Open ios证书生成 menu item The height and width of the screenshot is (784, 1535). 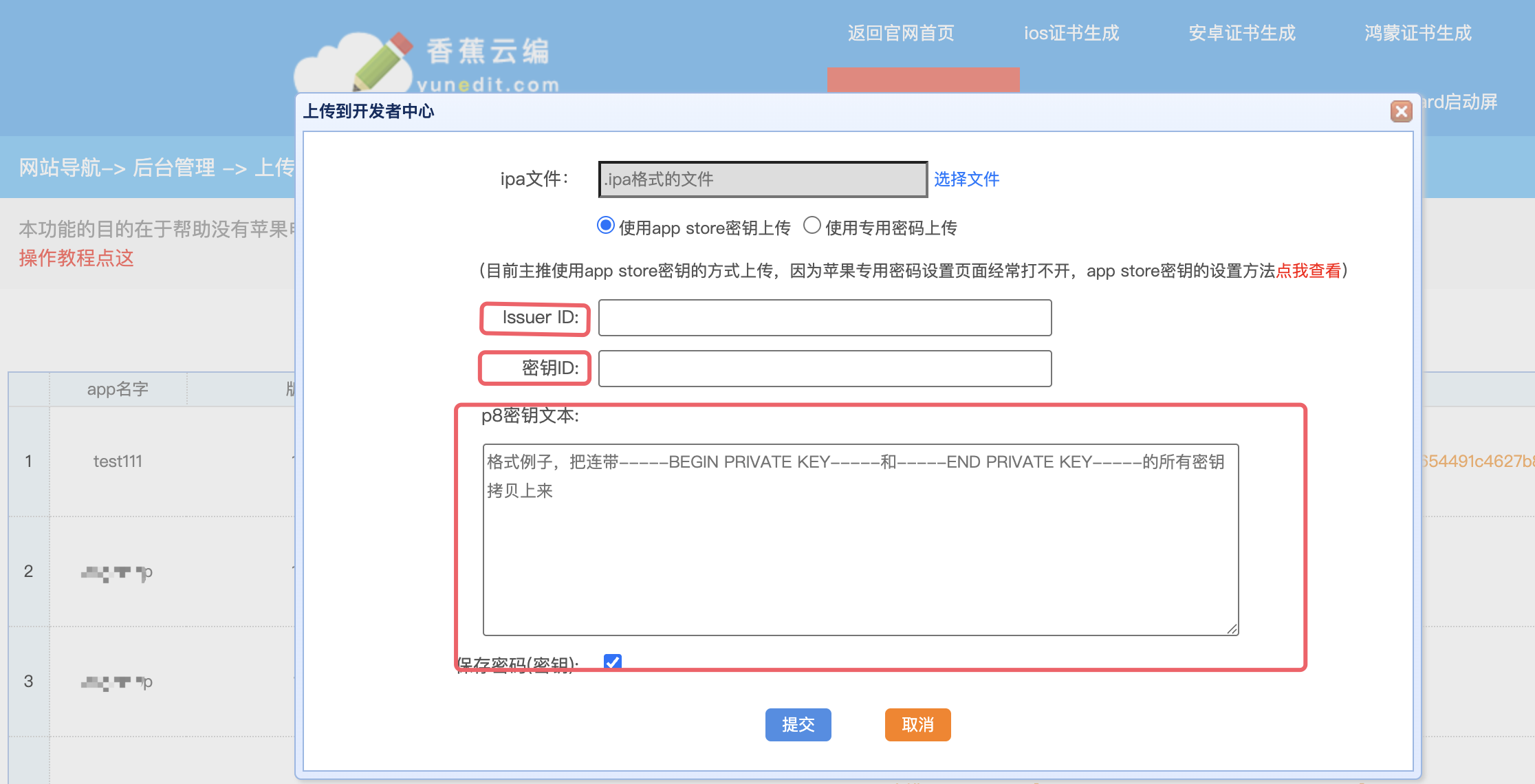tap(1071, 33)
